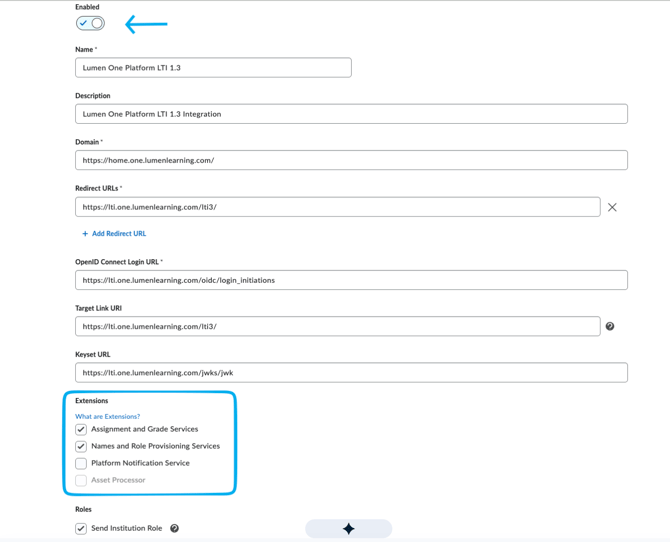Focus the Redirect URLs input field
670x542 pixels.
[338, 207]
